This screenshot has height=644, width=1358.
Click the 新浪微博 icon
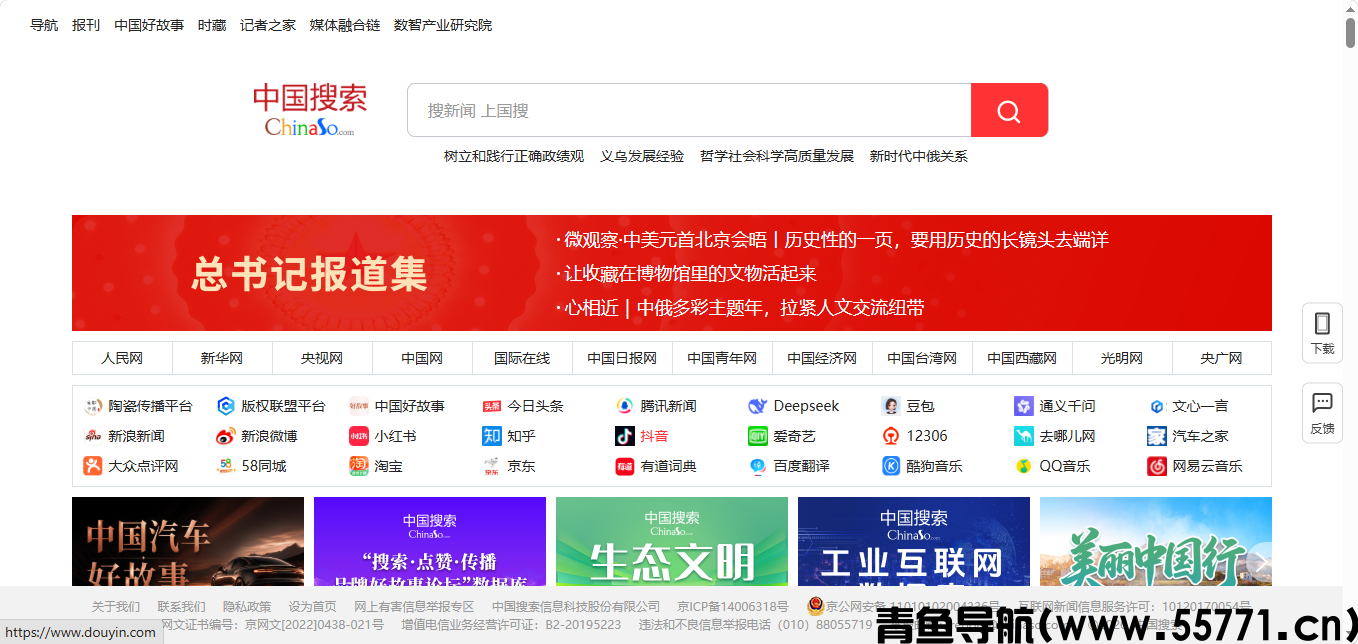226,436
